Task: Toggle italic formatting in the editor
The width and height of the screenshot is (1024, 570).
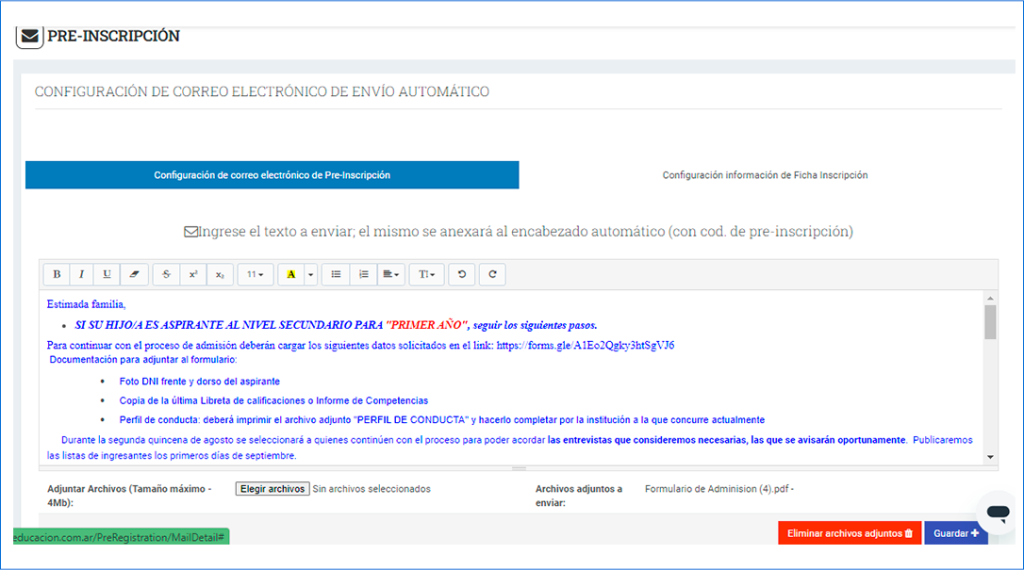Action: pyautogui.click(x=82, y=274)
